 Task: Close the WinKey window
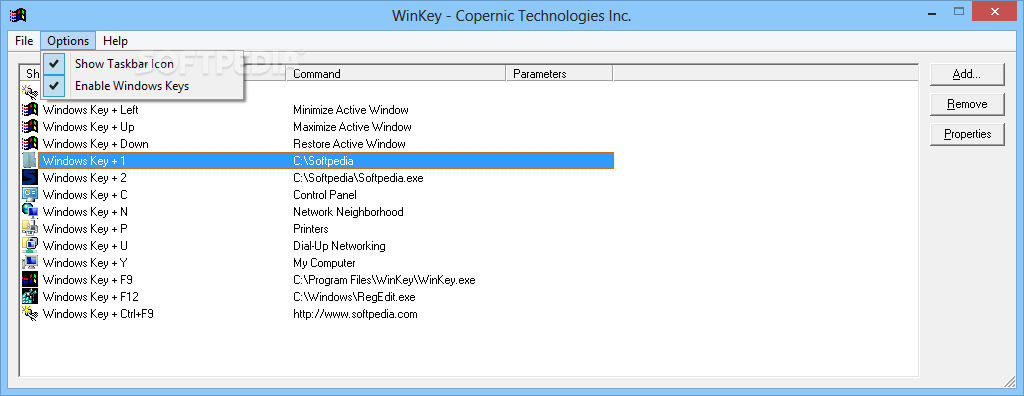[995, 11]
